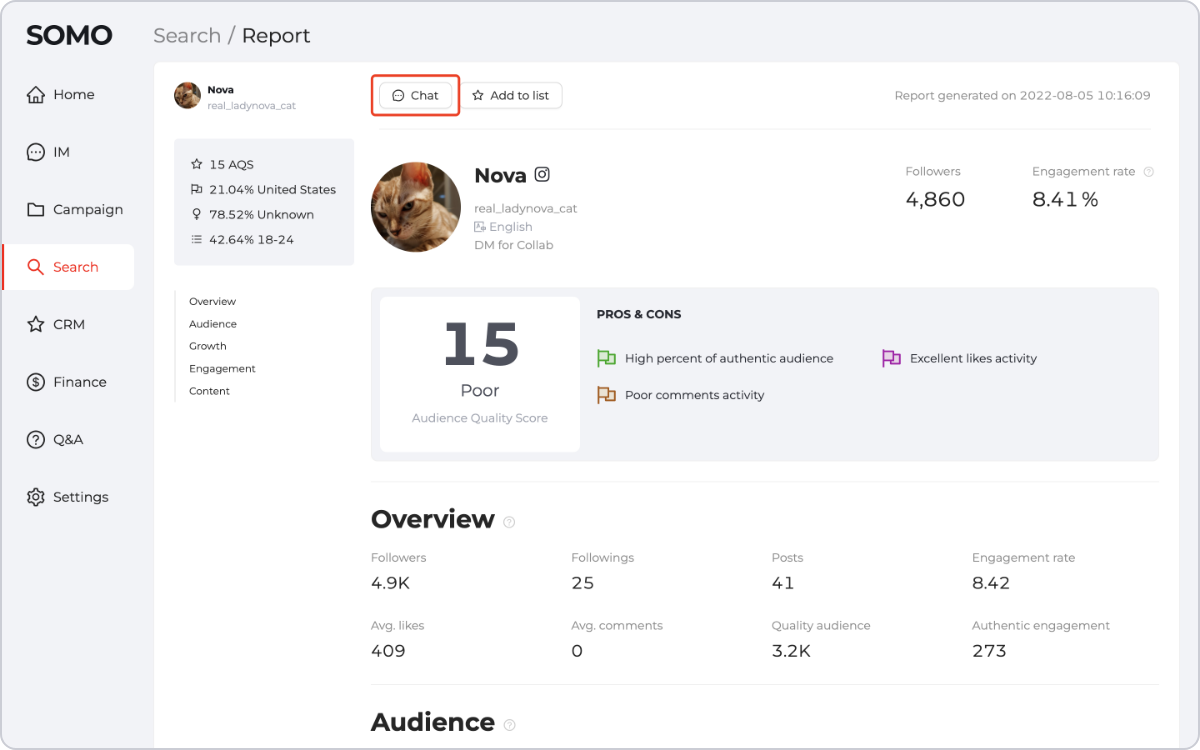Click the orange poor comments flag icon
1200x750 pixels.
tap(606, 395)
